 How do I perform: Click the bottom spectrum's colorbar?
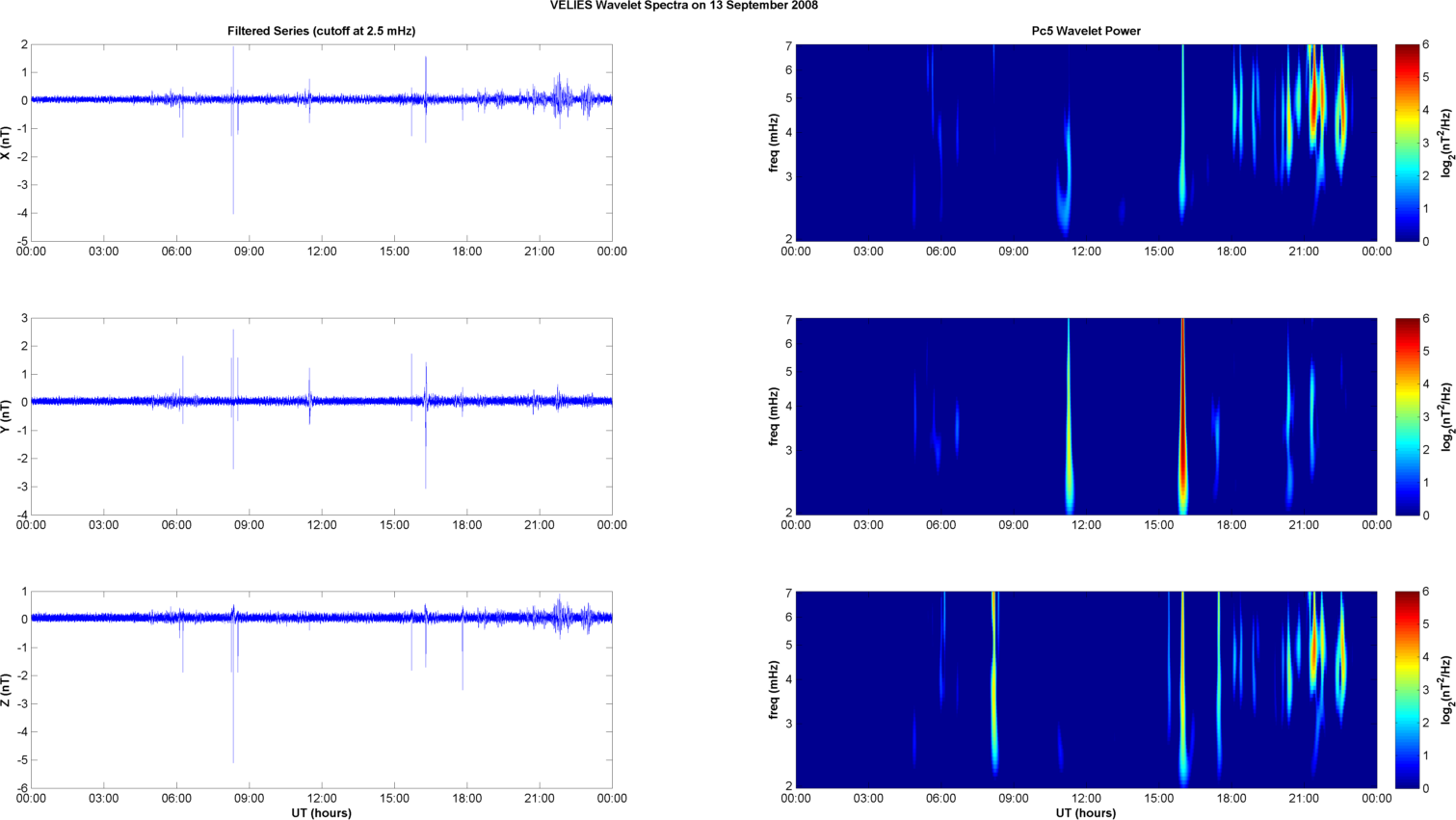pos(1407,690)
